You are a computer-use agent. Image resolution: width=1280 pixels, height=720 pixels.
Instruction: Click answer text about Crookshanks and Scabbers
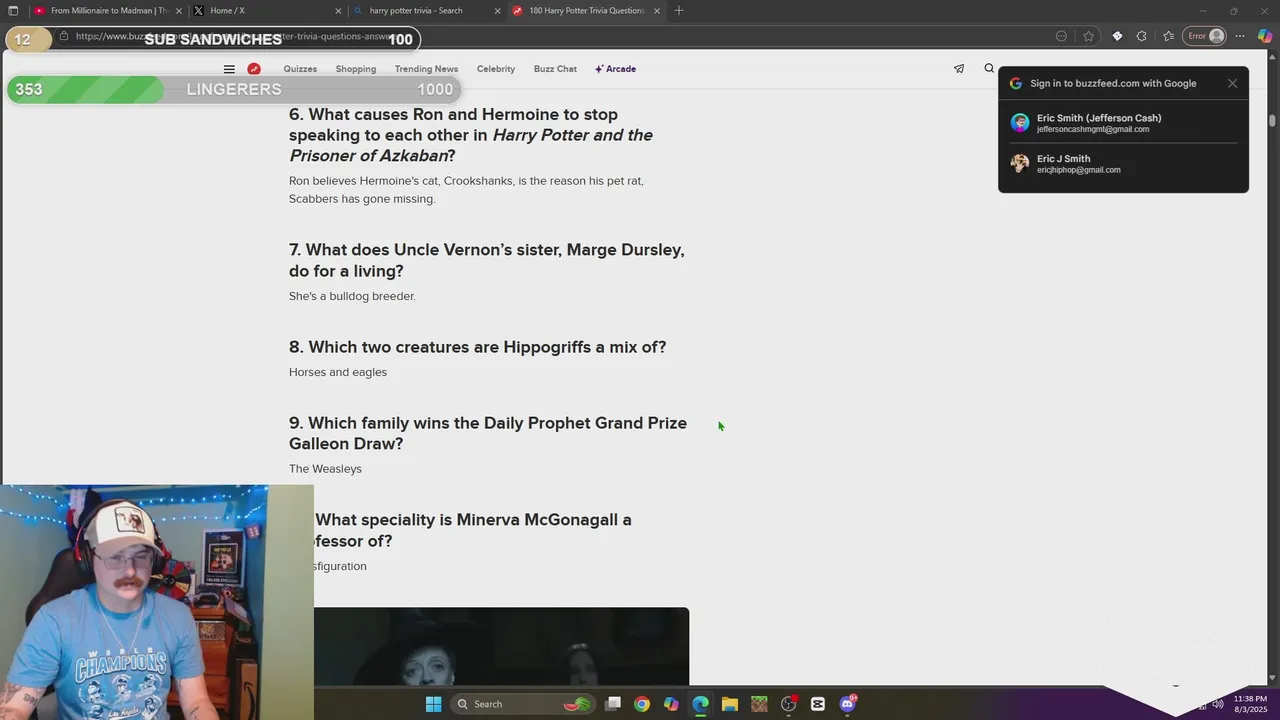coord(466,190)
